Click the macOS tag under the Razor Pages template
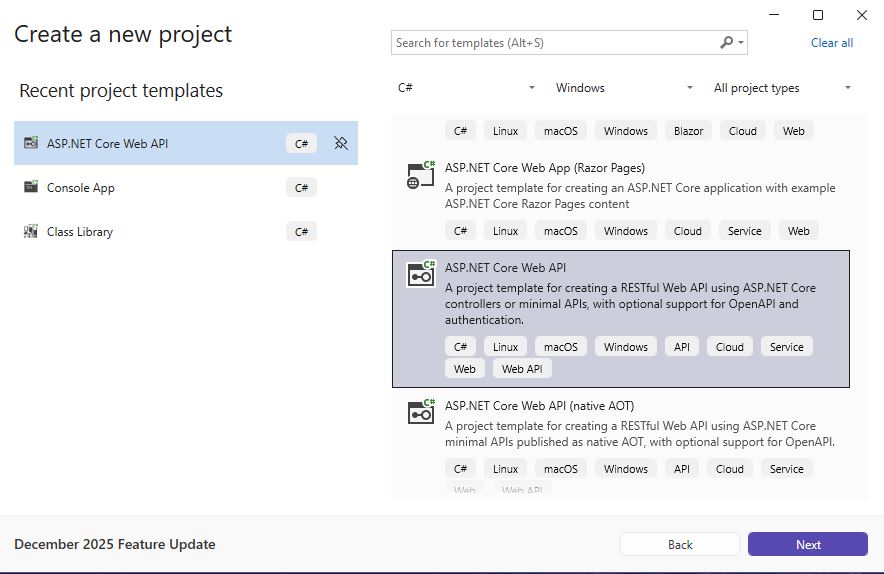This screenshot has width=884, height=574. [x=560, y=231]
